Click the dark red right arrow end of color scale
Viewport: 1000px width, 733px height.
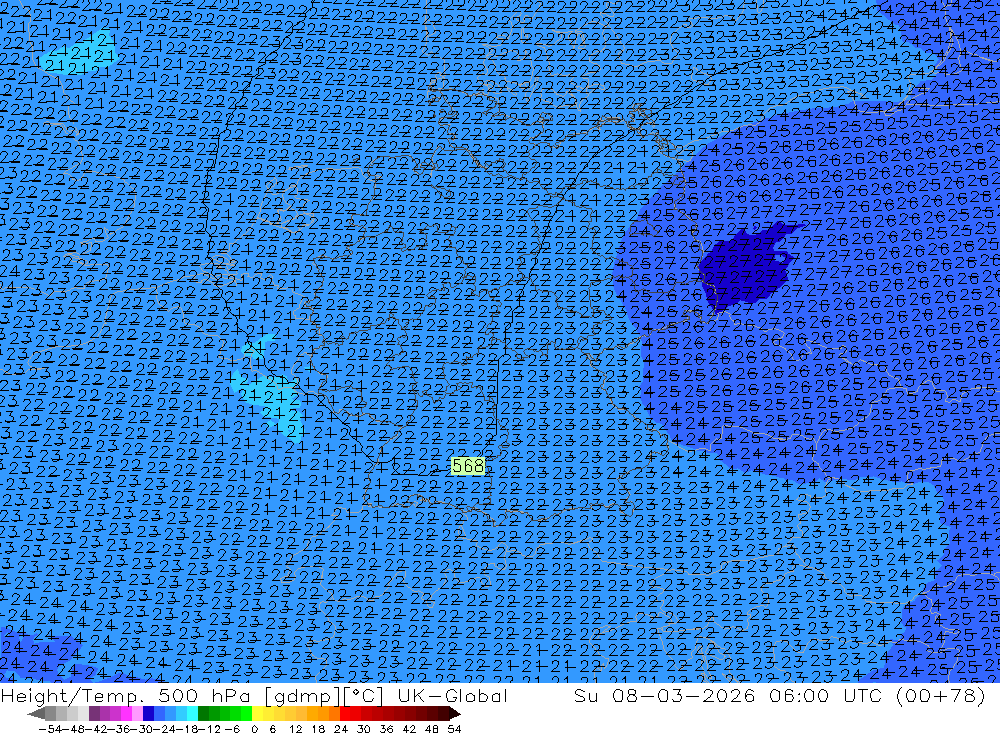[453, 713]
